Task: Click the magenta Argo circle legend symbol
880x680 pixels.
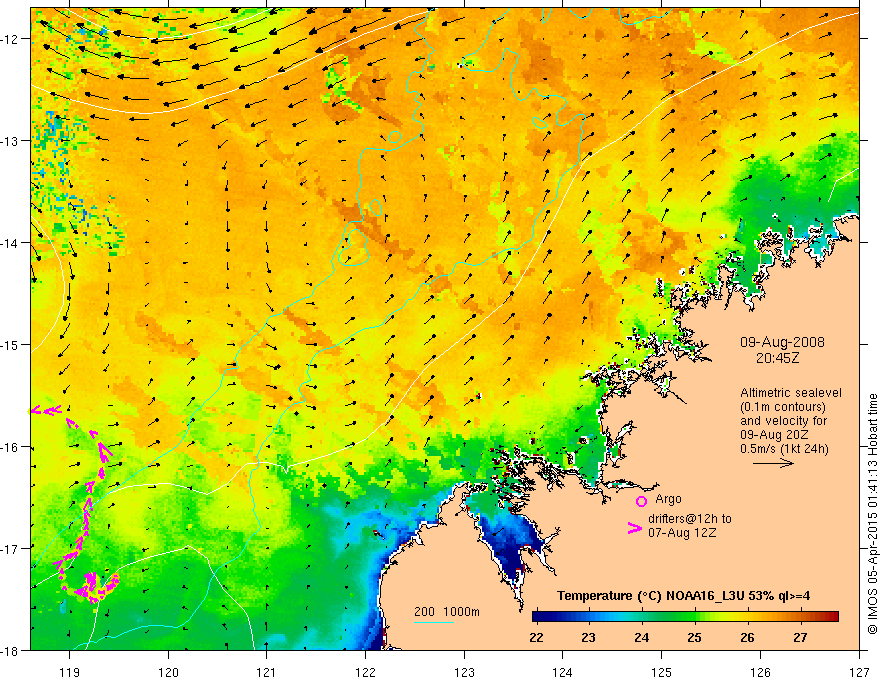Action: (x=641, y=501)
